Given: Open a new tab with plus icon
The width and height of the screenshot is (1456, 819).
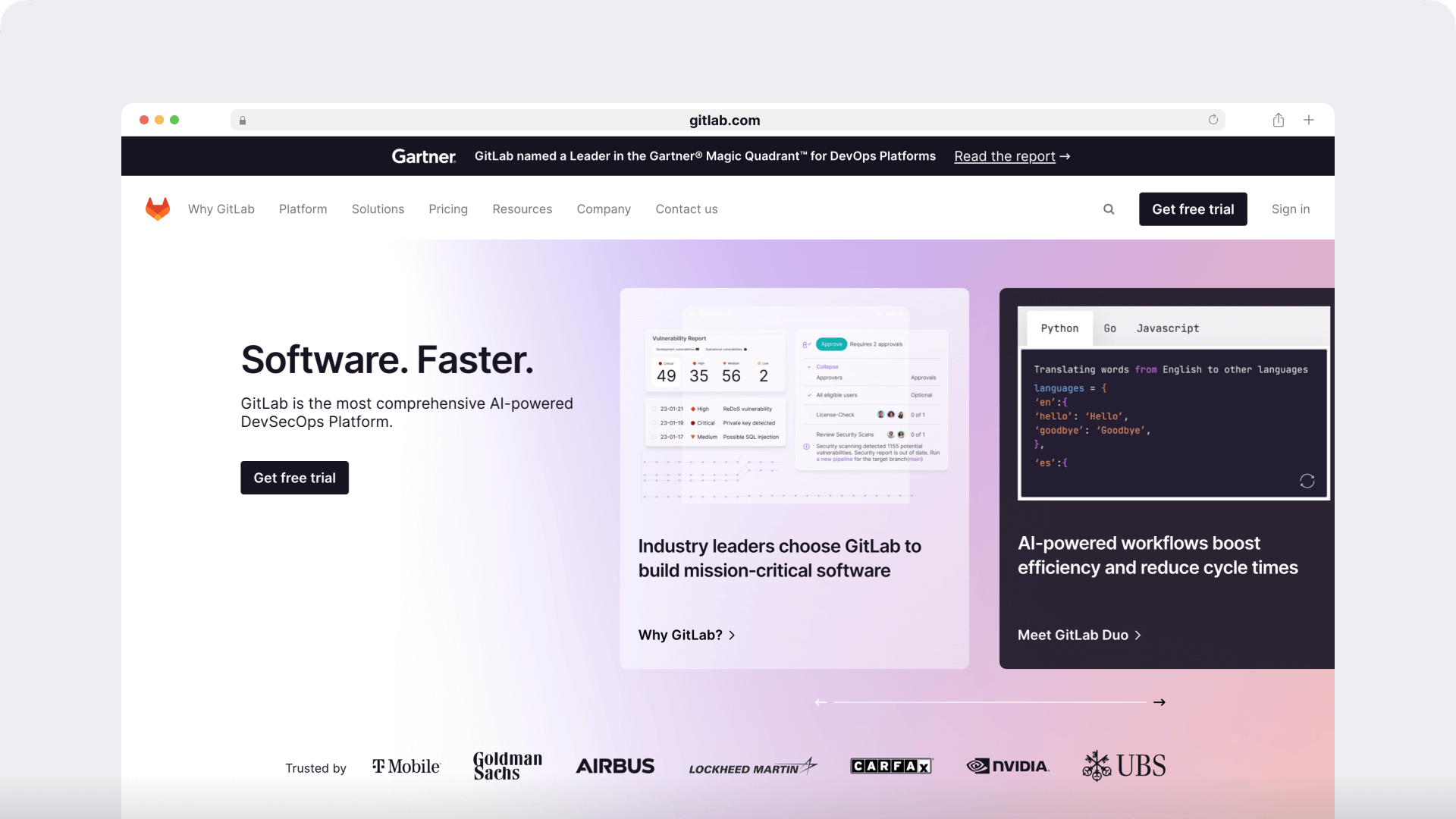Looking at the screenshot, I should pyautogui.click(x=1309, y=120).
